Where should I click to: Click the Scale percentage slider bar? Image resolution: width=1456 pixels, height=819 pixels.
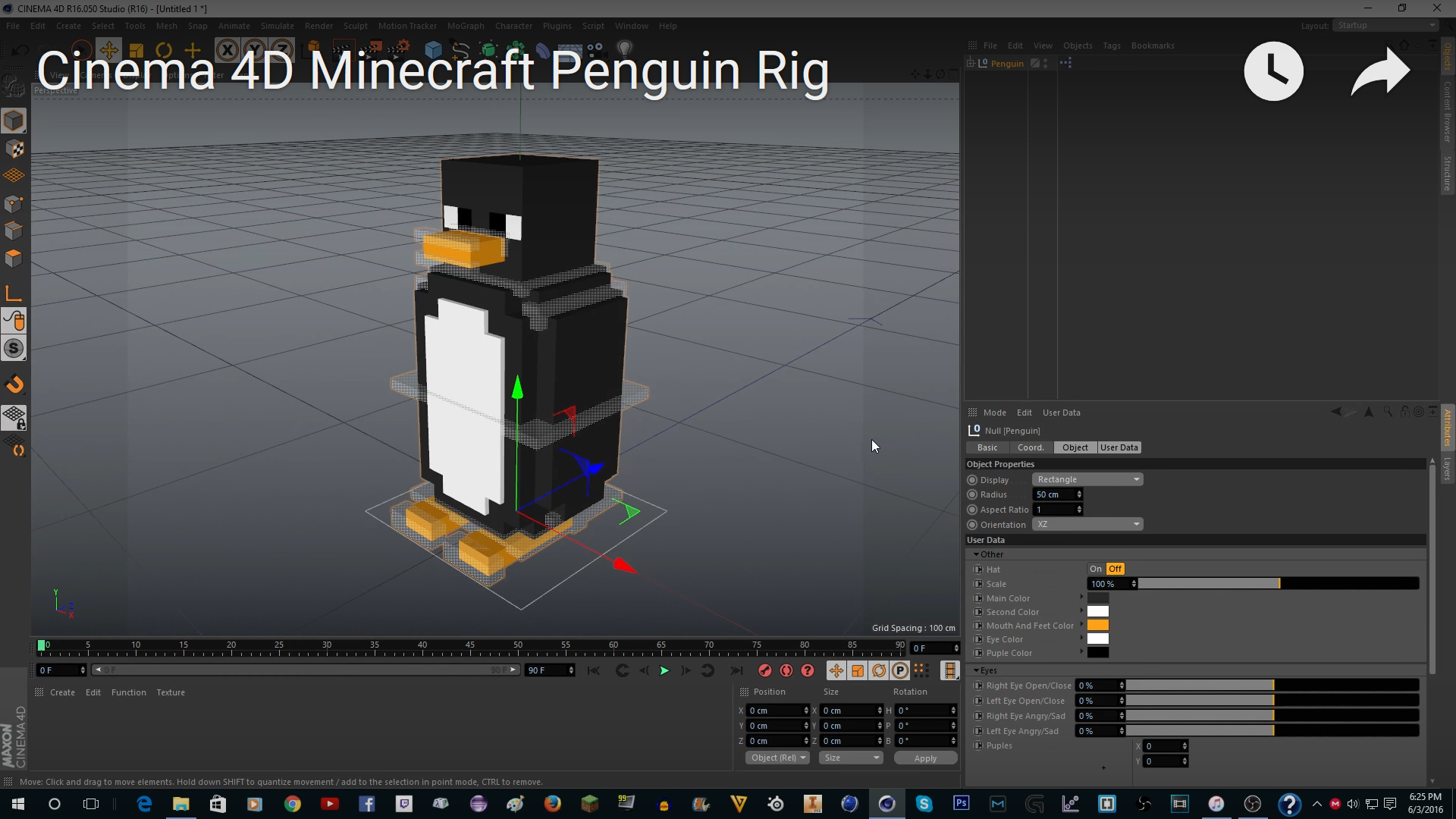coord(1279,583)
